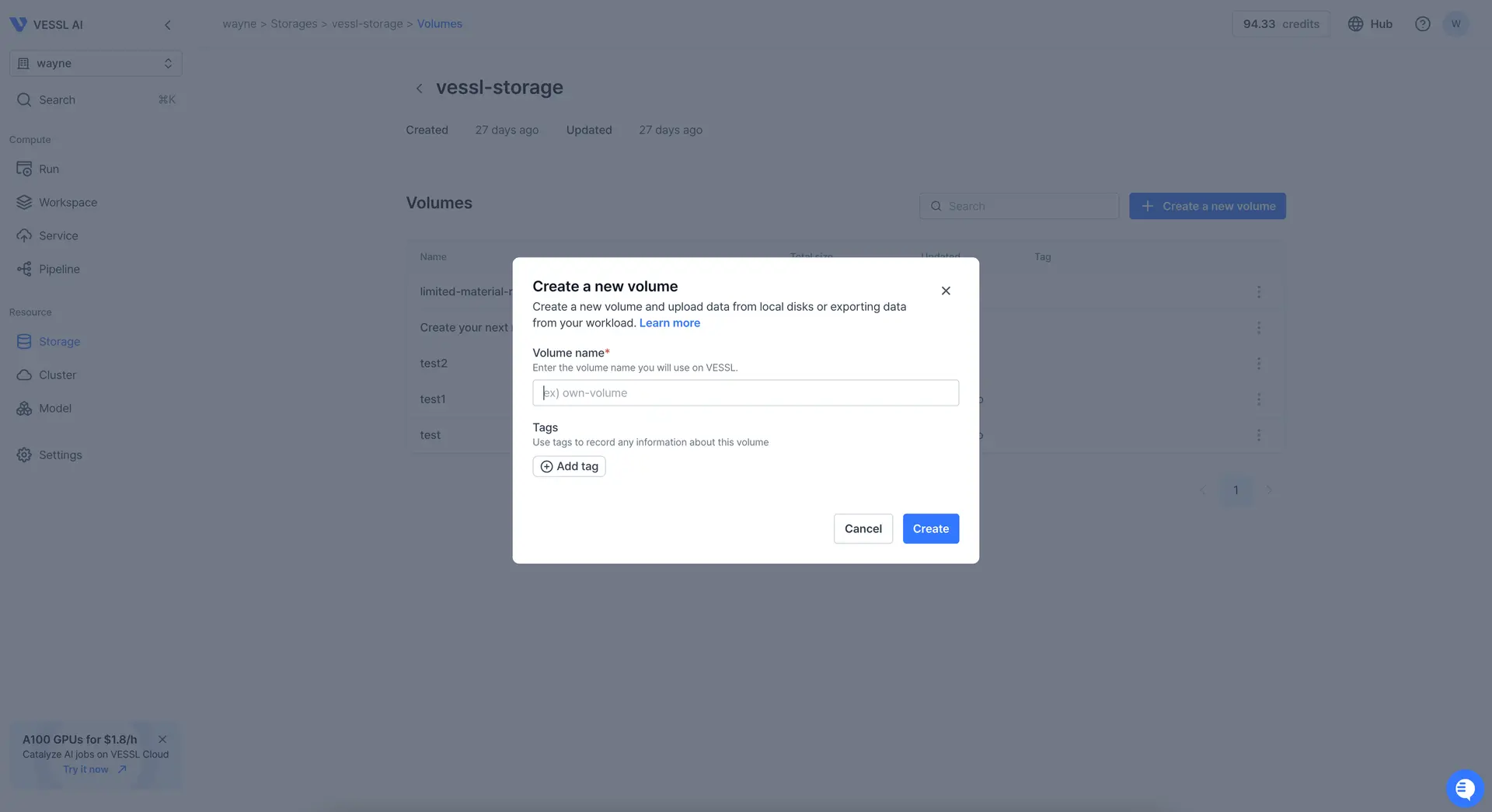
Task: Go to Storages breadcrumb
Action: (x=294, y=24)
